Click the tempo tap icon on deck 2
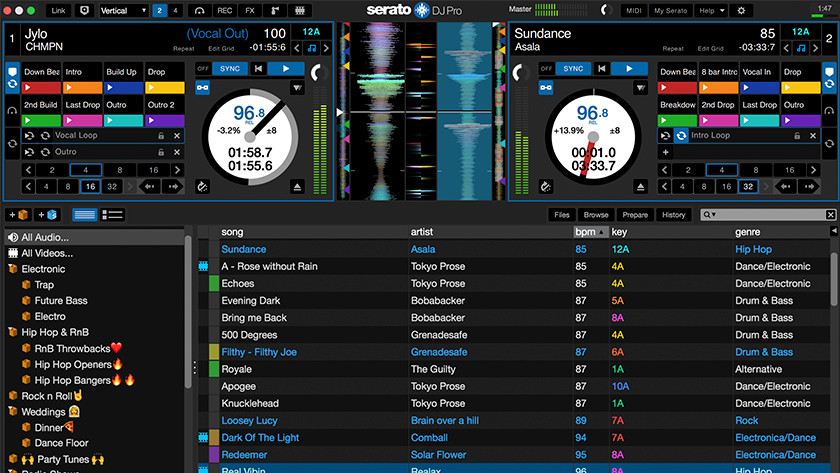 tap(545, 186)
